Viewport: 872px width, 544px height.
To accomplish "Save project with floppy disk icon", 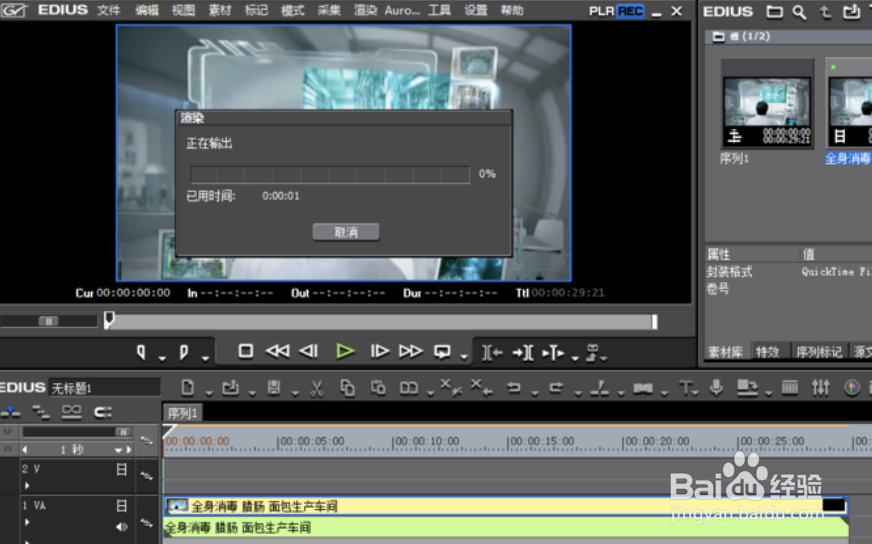I will click(274, 387).
